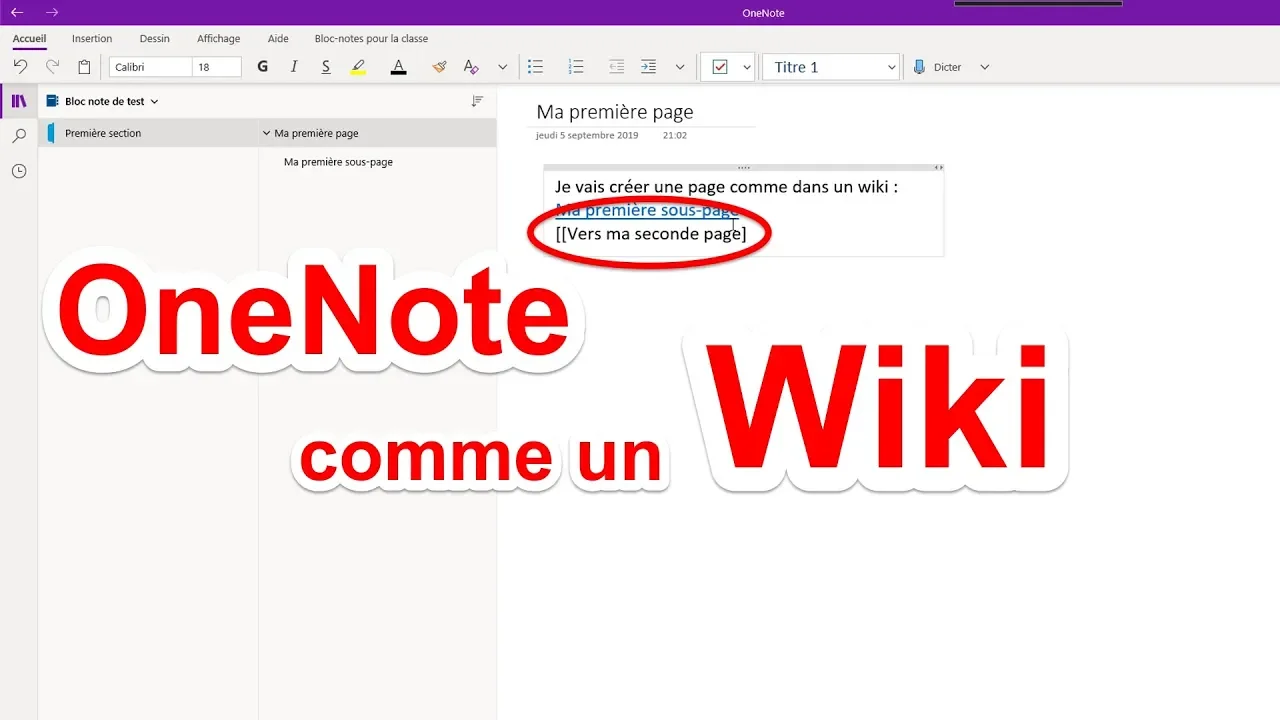Toggle bold formatting (G)
The width and height of the screenshot is (1280, 720).
tap(263, 67)
